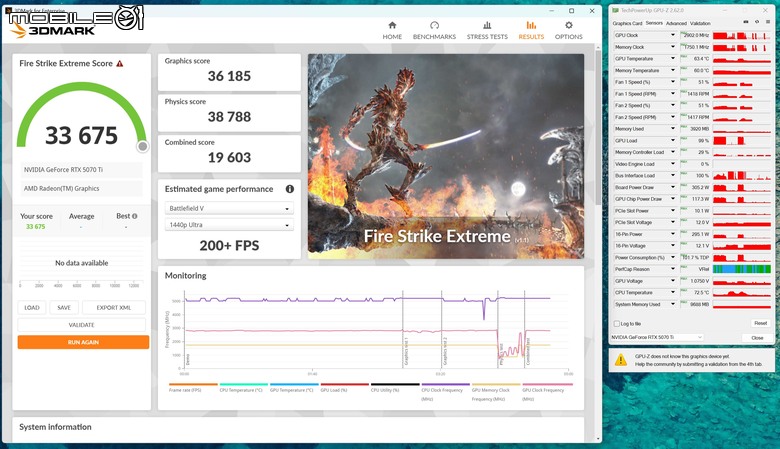The height and width of the screenshot is (449, 780).
Task: Switch to the Graphics Card tab in GPU-Z
Action: click(627, 23)
